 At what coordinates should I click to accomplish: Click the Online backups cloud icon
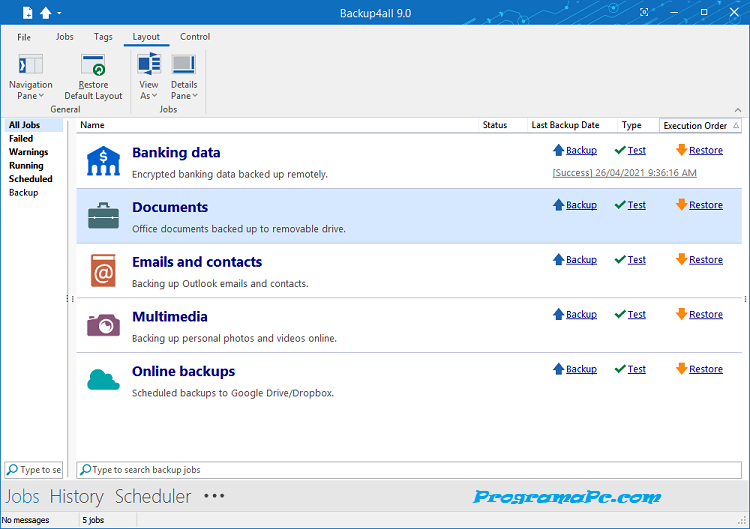coord(103,380)
